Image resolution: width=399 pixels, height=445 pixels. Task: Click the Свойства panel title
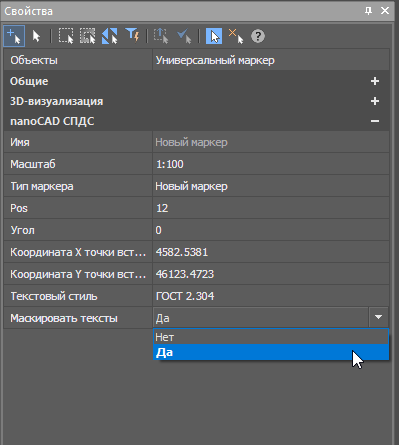[28, 11]
